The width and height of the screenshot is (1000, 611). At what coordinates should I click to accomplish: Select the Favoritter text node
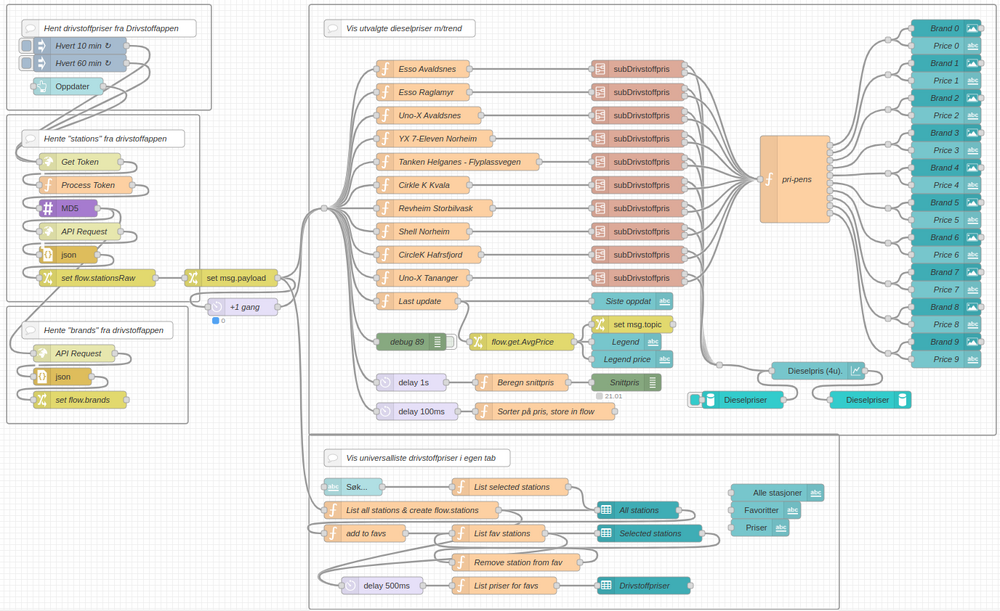tap(765, 510)
